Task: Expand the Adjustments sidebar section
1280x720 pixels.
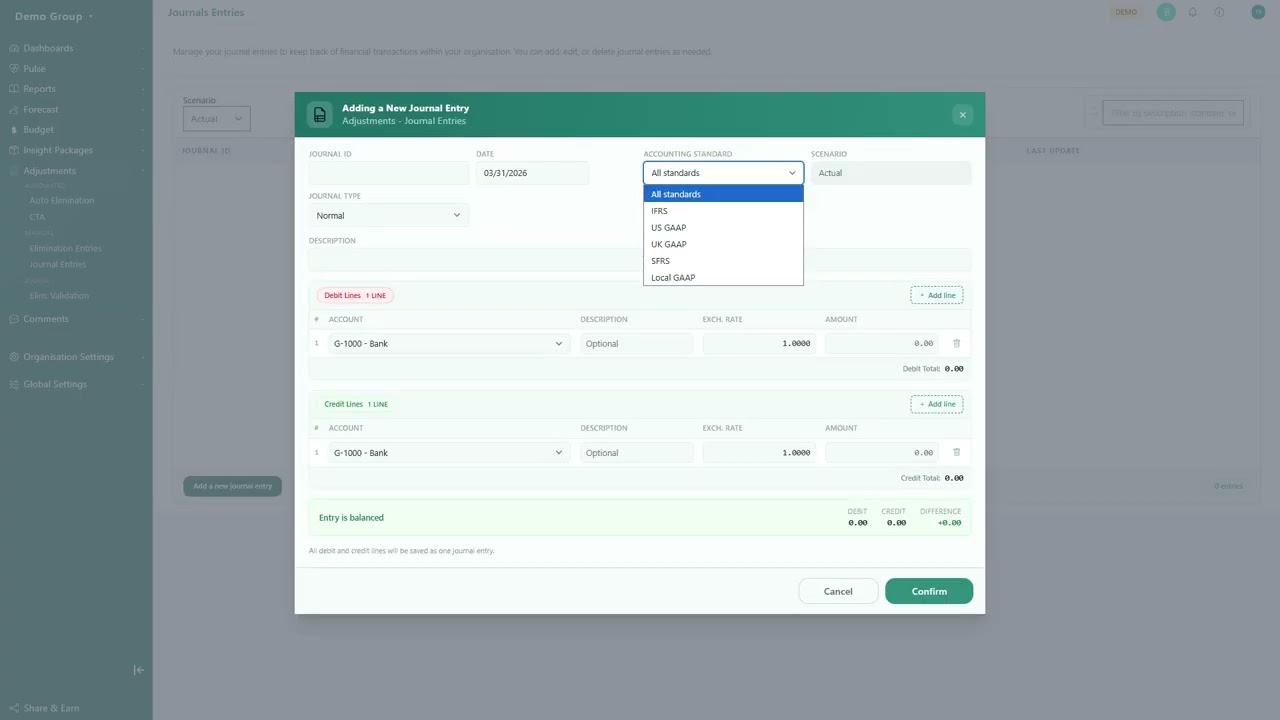Action: click(49, 171)
